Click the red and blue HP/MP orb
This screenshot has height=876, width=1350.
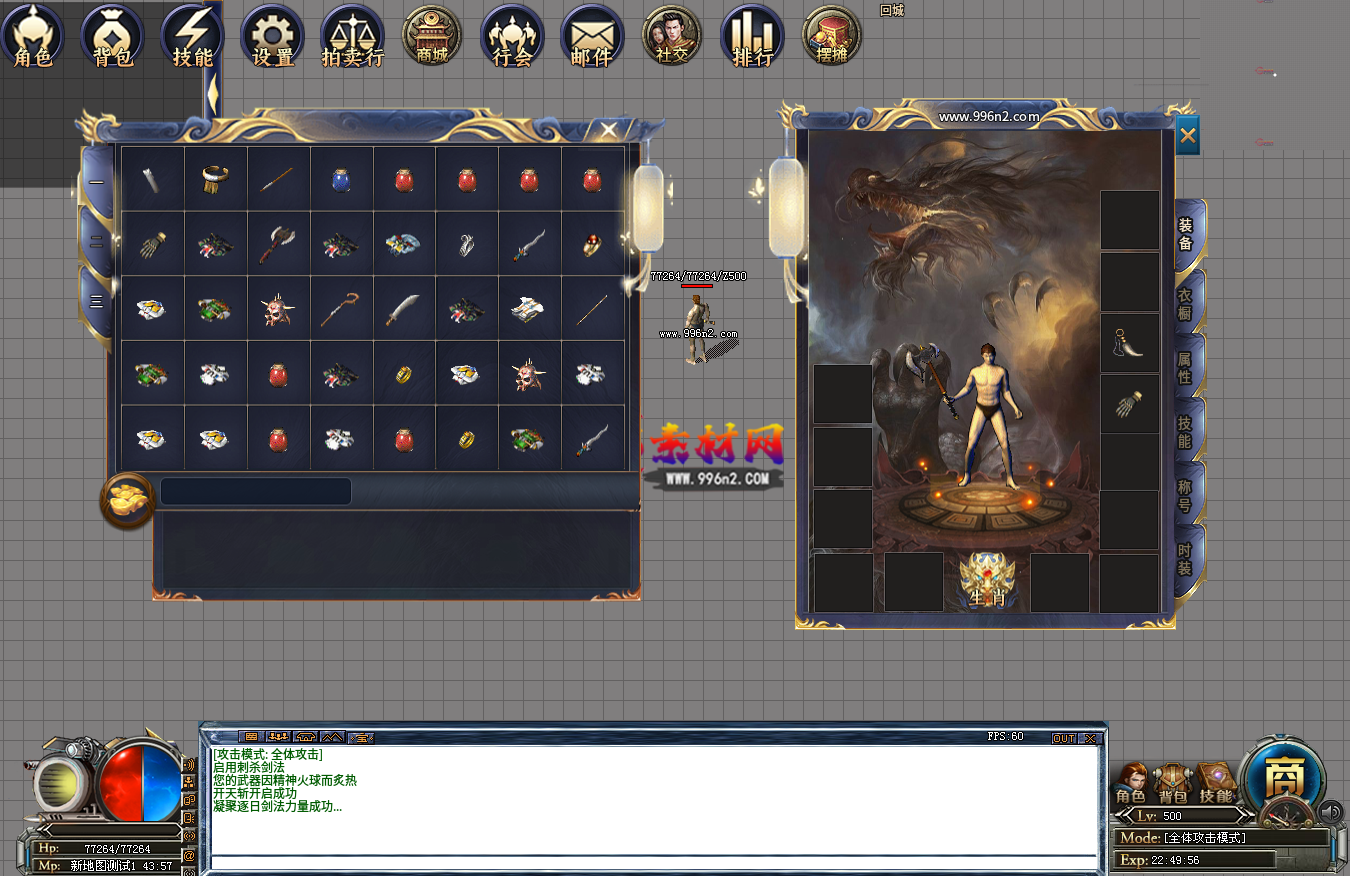point(140,782)
